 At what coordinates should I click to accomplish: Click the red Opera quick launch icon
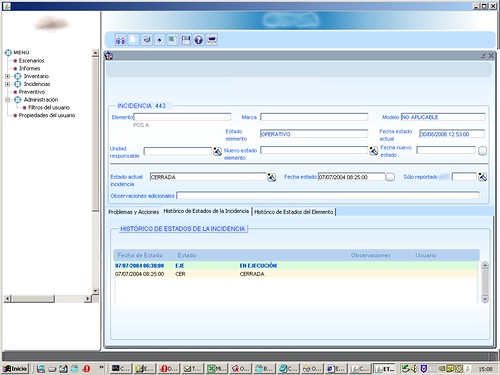click(x=87, y=369)
